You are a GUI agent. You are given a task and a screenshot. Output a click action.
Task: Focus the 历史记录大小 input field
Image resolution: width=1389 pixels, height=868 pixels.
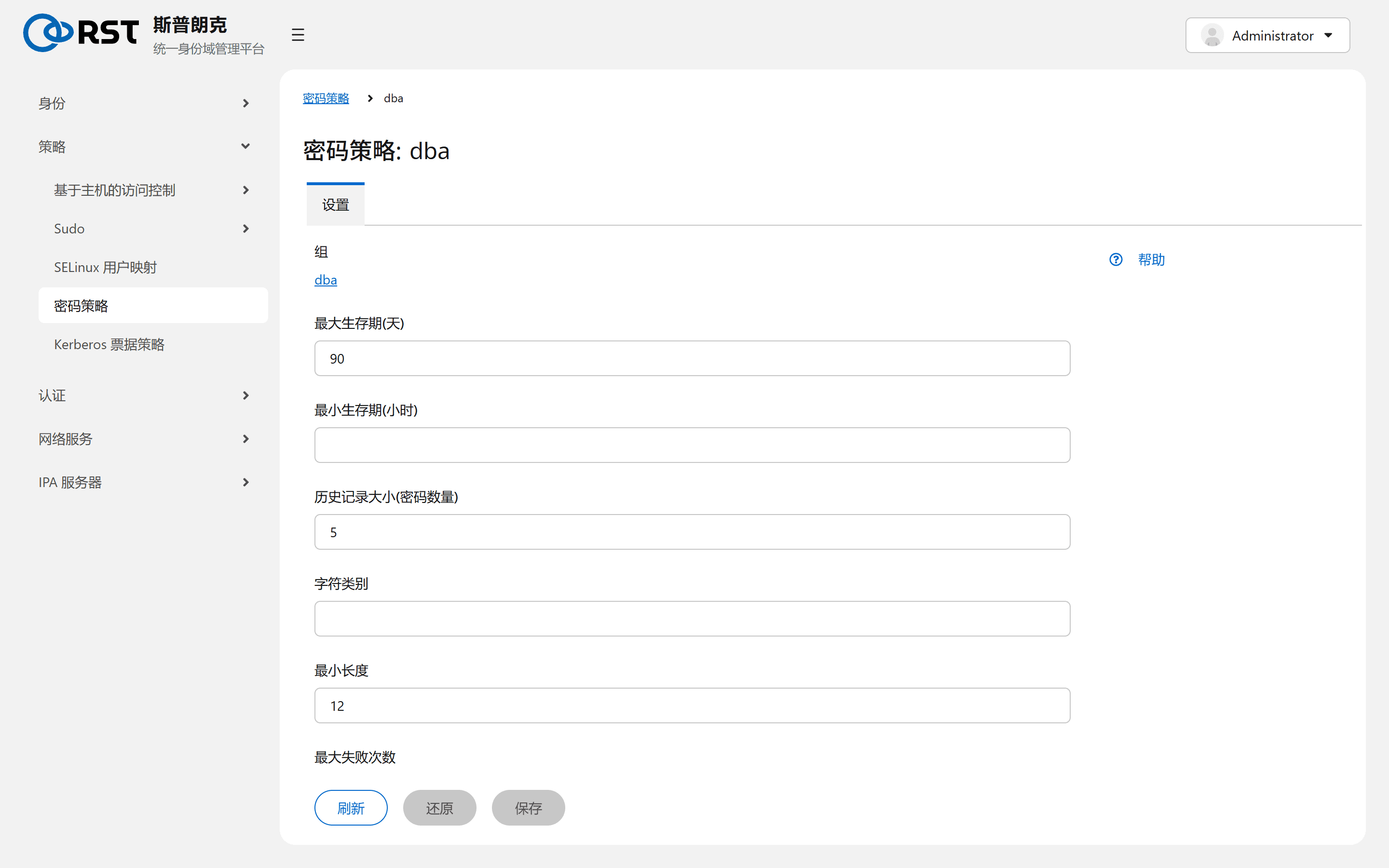tap(692, 531)
